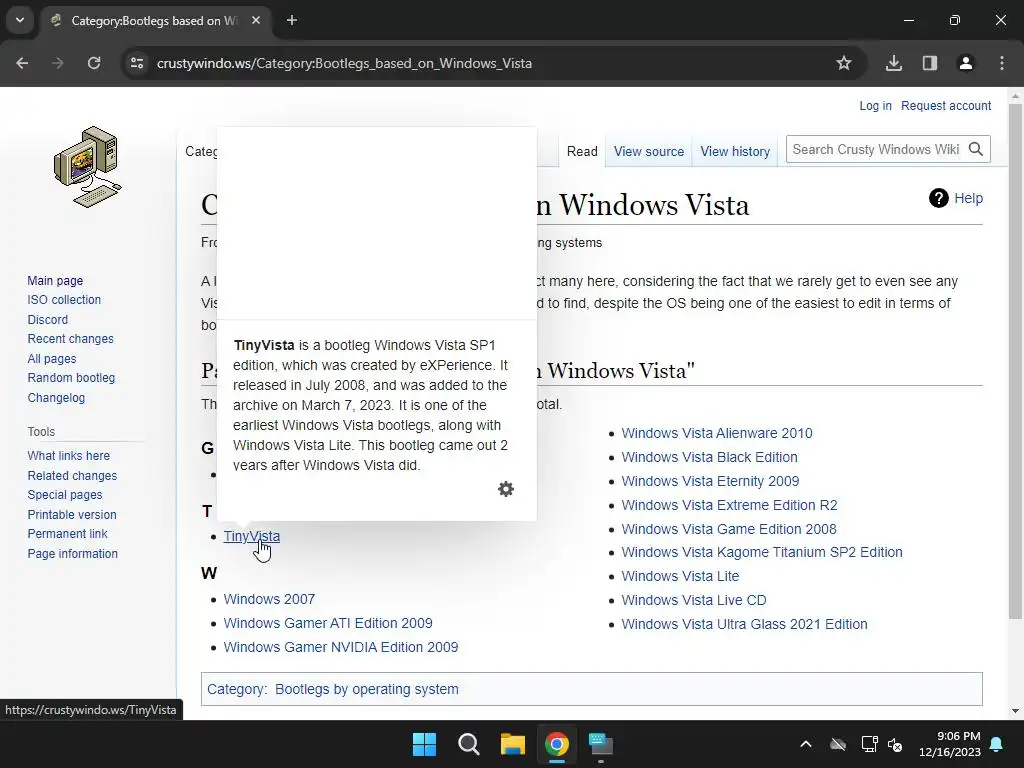Open Windows Vista Extreme Edition R2
Image resolution: width=1024 pixels, height=768 pixels.
tap(729, 505)
